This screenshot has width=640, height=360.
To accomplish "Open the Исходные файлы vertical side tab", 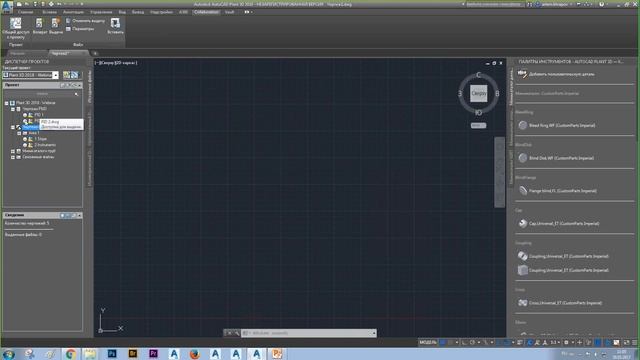I will (x=90, y=86).
